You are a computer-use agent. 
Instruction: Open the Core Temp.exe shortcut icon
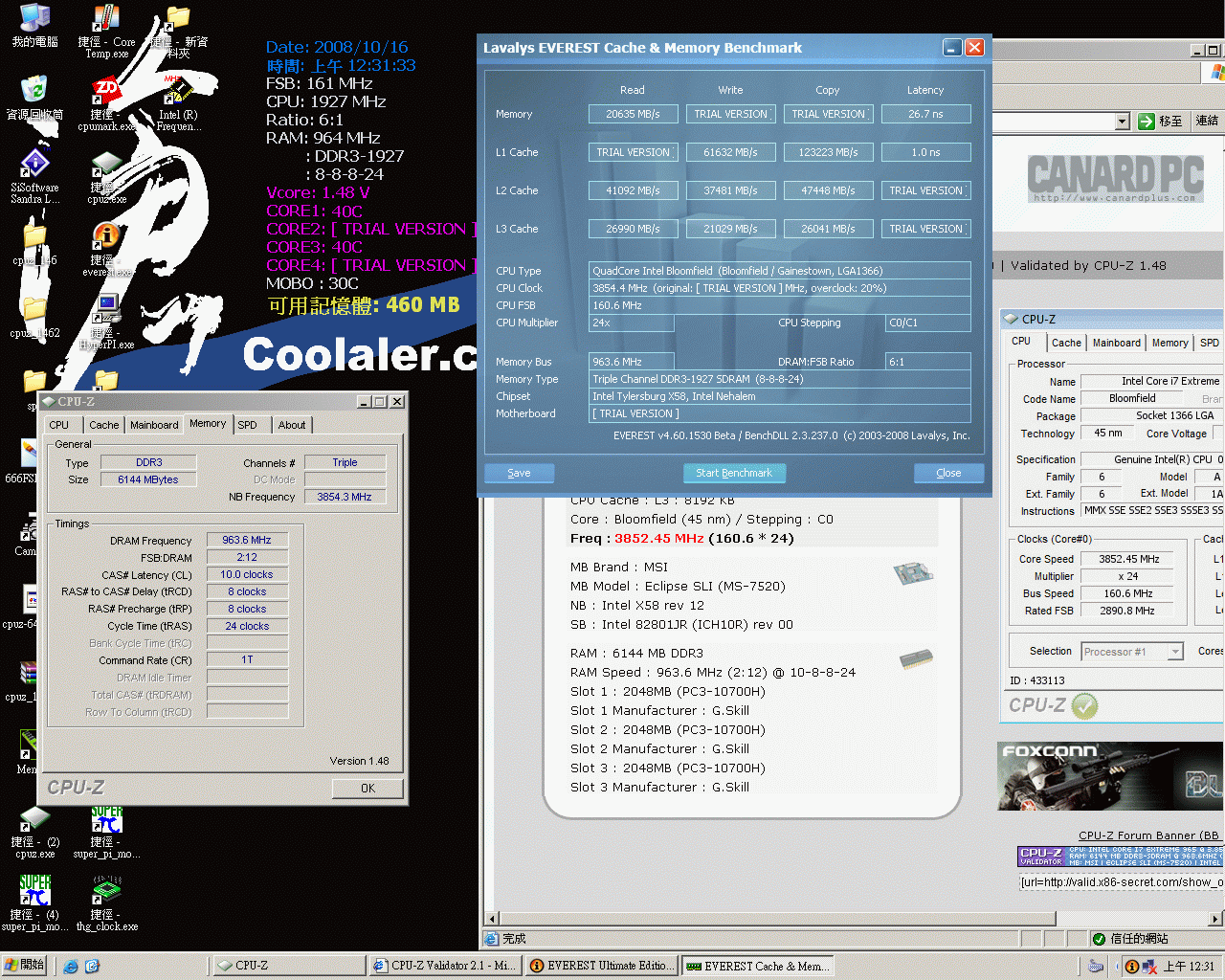tap(105, 19)
